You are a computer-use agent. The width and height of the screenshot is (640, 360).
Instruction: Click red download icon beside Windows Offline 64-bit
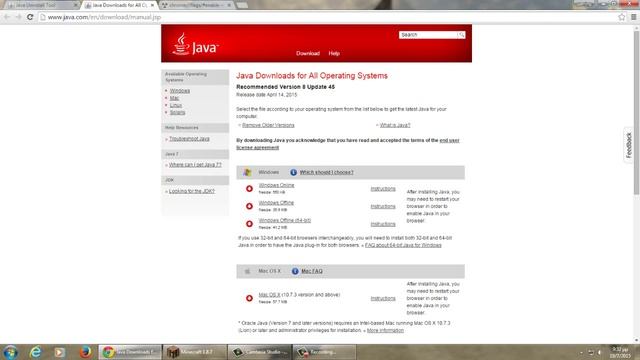249,224
